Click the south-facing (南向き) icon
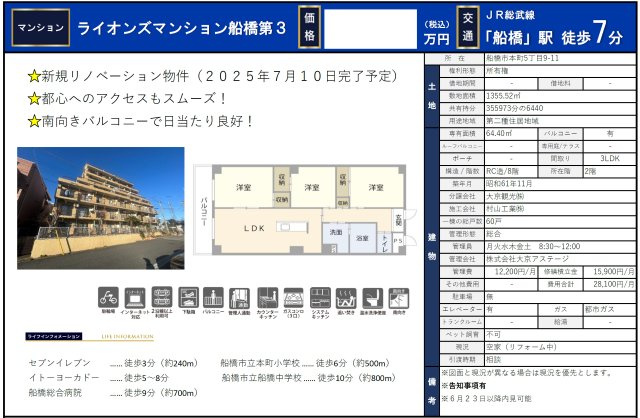Screen dimensions: 640x418 coord(399,299)
